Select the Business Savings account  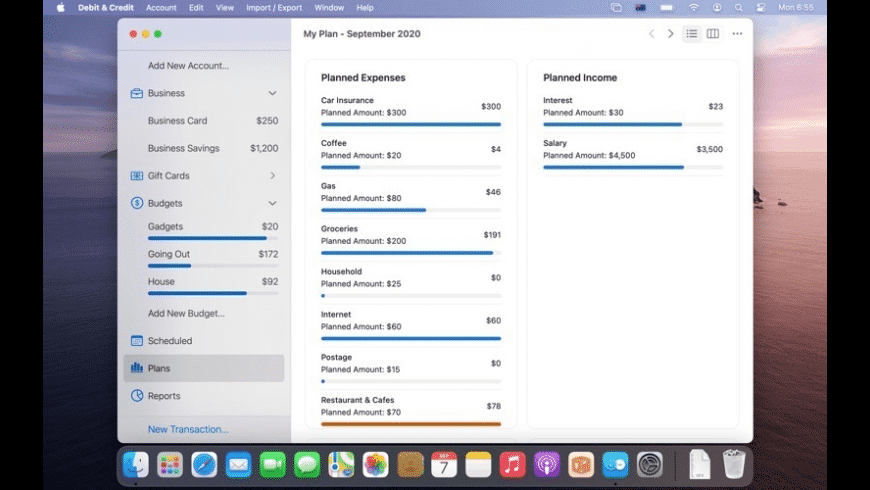click(204, 148)
